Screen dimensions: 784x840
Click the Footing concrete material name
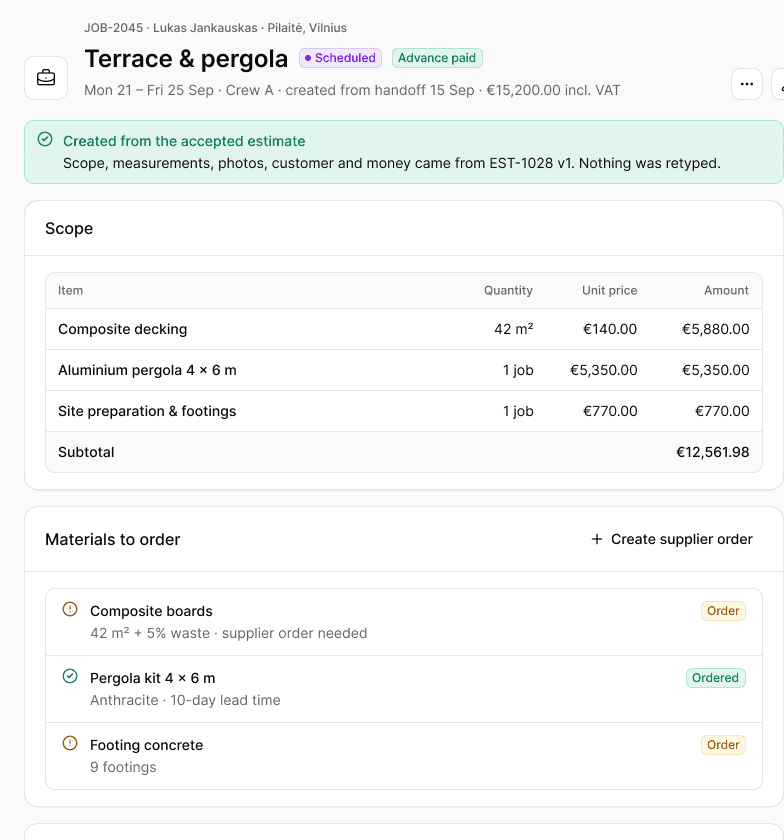[146, 745]
